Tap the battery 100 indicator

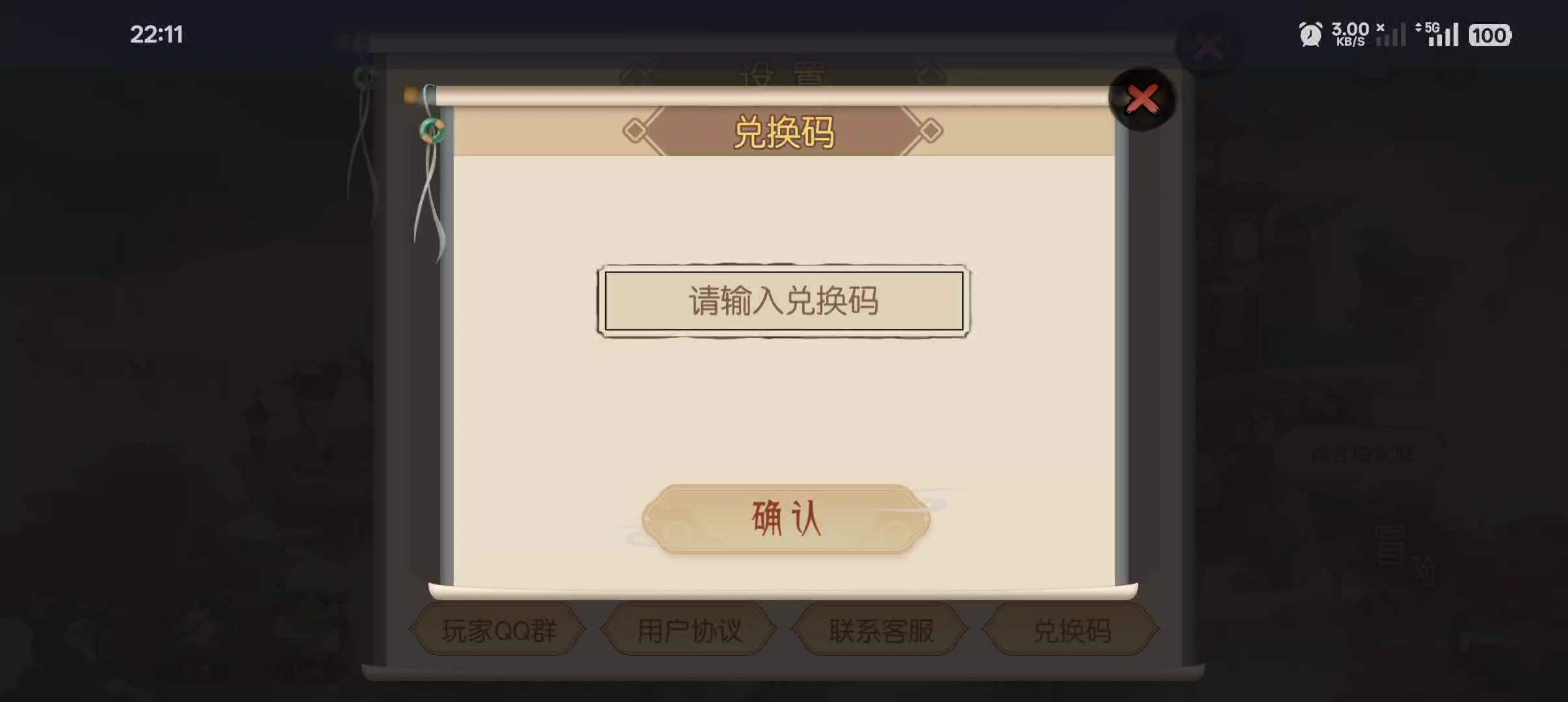pyautogui.click(x=1490, y=35)
